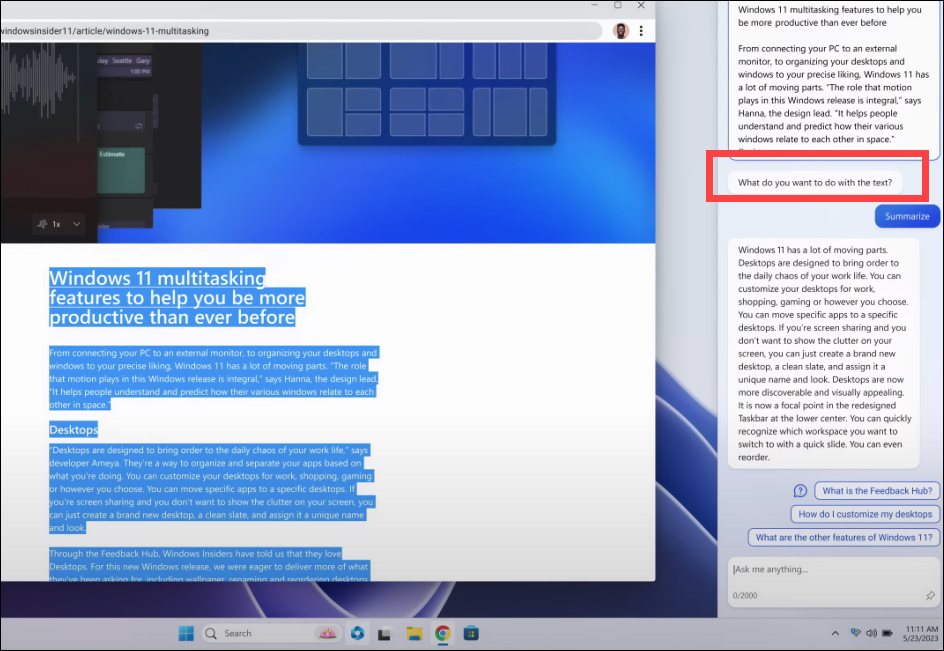
Task: Pick 'What are the other features of Windows 11?'
Action: coord(844,537)
